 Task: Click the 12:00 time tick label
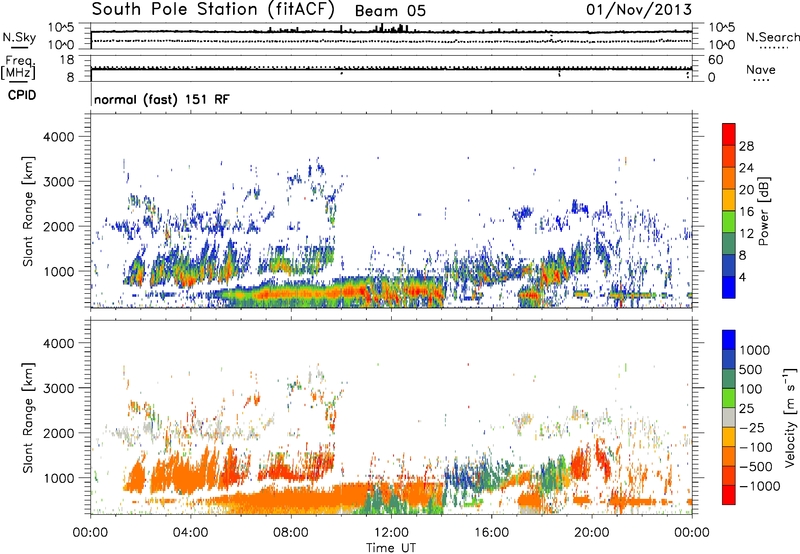pos(391,533)
